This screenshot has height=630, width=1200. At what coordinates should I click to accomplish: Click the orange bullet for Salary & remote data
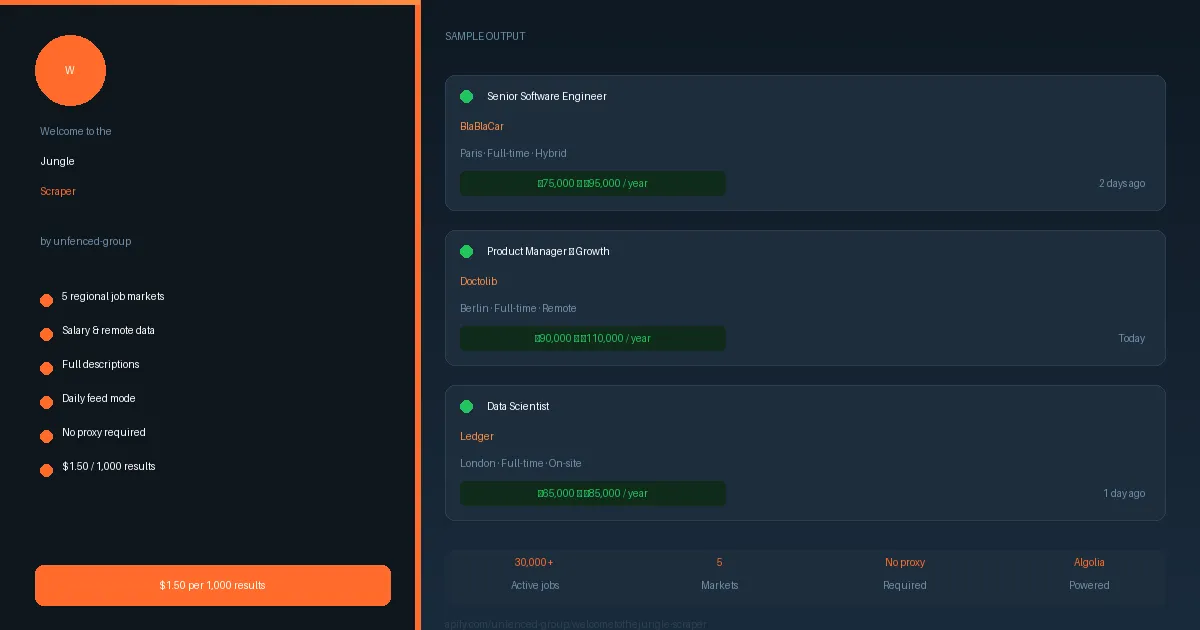(46, 334)
